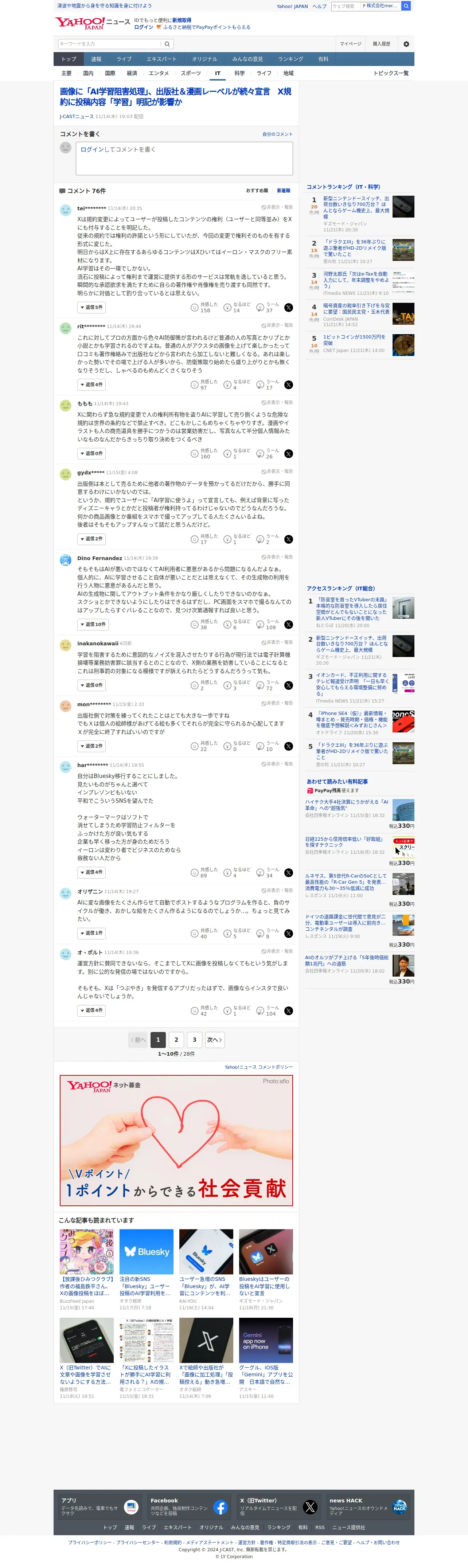Go to comment page 3
This screenshot has width=468, height=1568.
pyautogui.click(x=195, y=1040)
